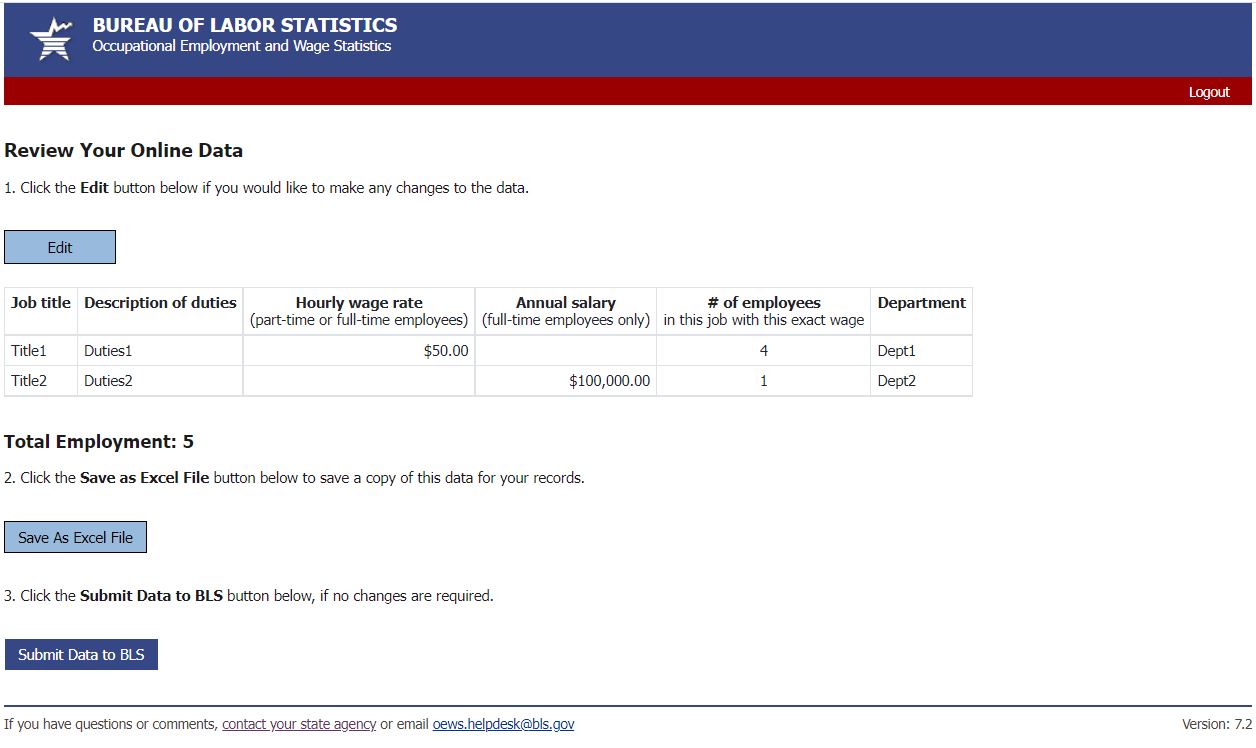Email oews.helpdesk@bls.gov link

[x=503, y=724]
